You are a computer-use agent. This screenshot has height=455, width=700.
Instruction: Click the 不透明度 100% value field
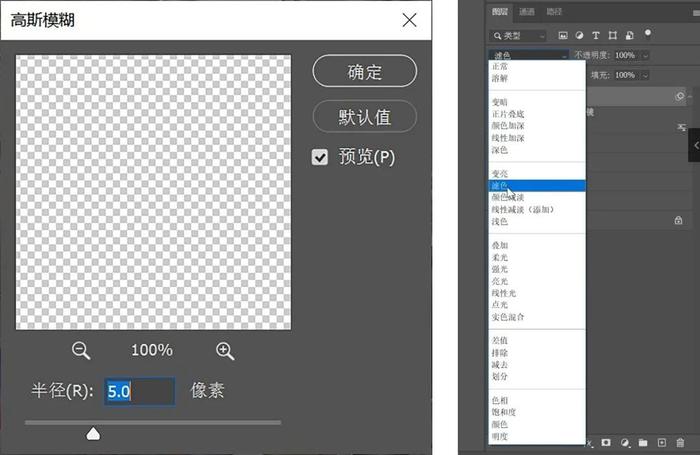coord(627,55)
